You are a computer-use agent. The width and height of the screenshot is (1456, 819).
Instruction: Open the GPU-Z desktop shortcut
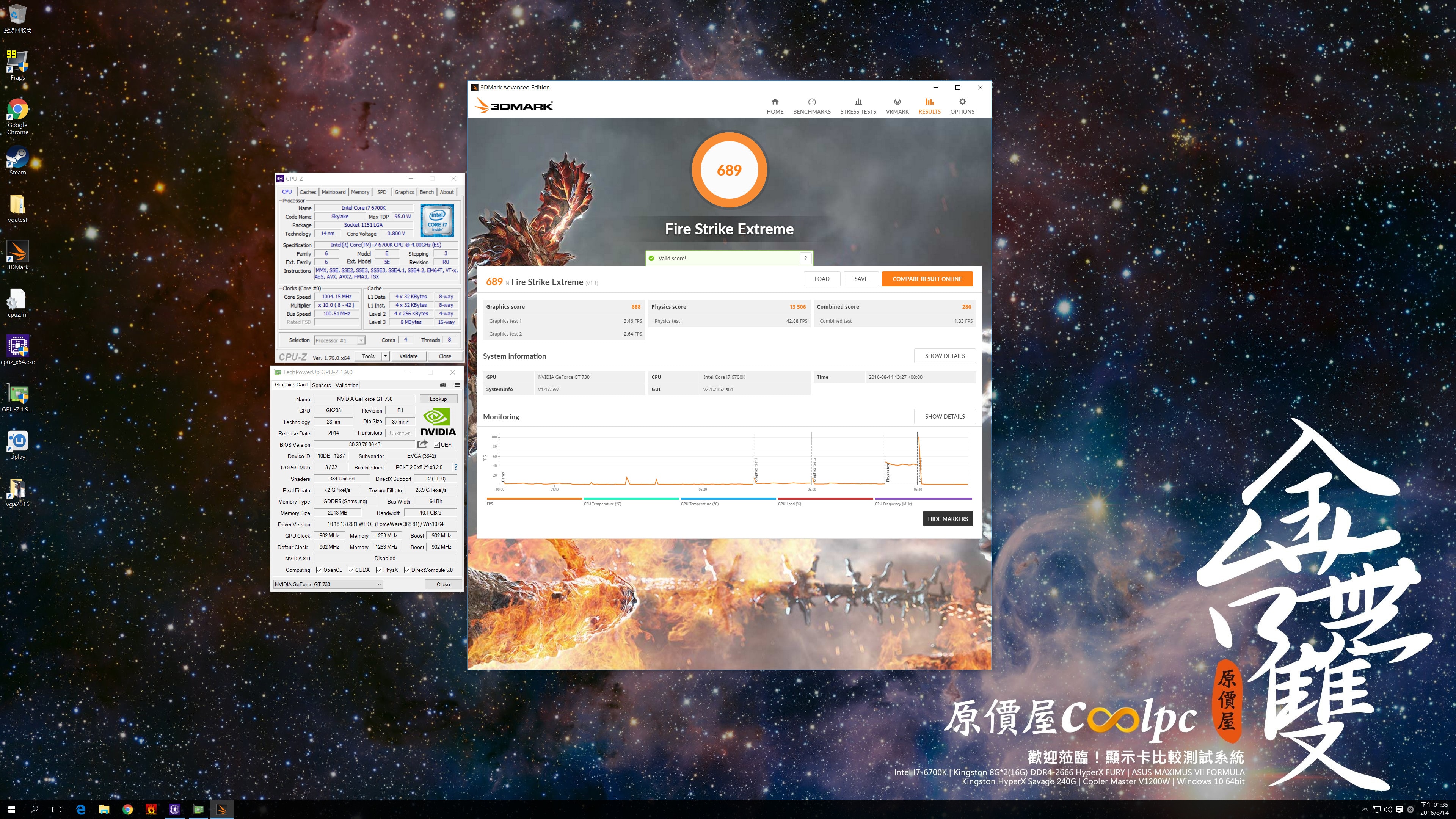coord(17,397)
